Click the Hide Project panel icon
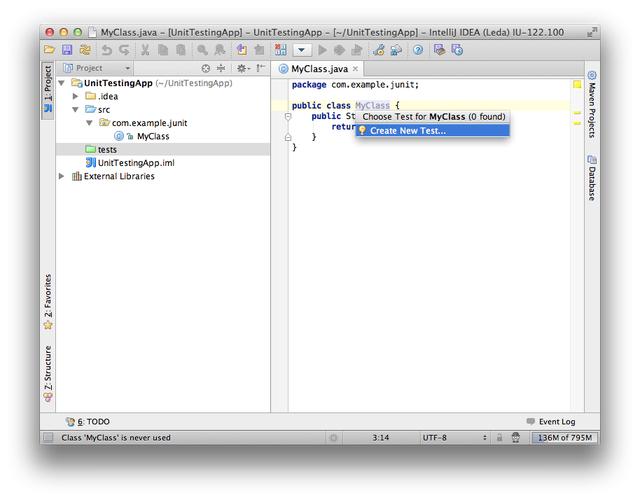This screenshot has height=500, width=640. pos(260,69)
